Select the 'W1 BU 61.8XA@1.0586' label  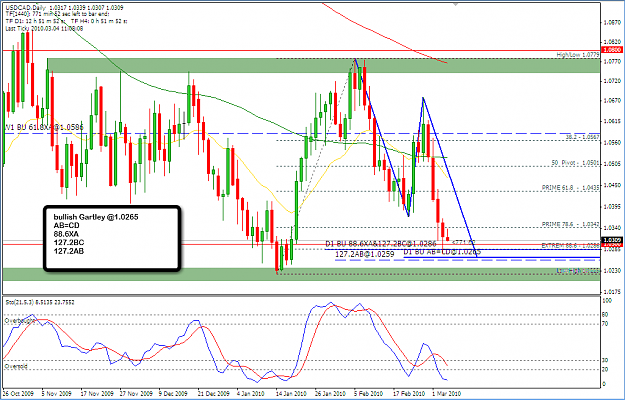coord(44,127)
